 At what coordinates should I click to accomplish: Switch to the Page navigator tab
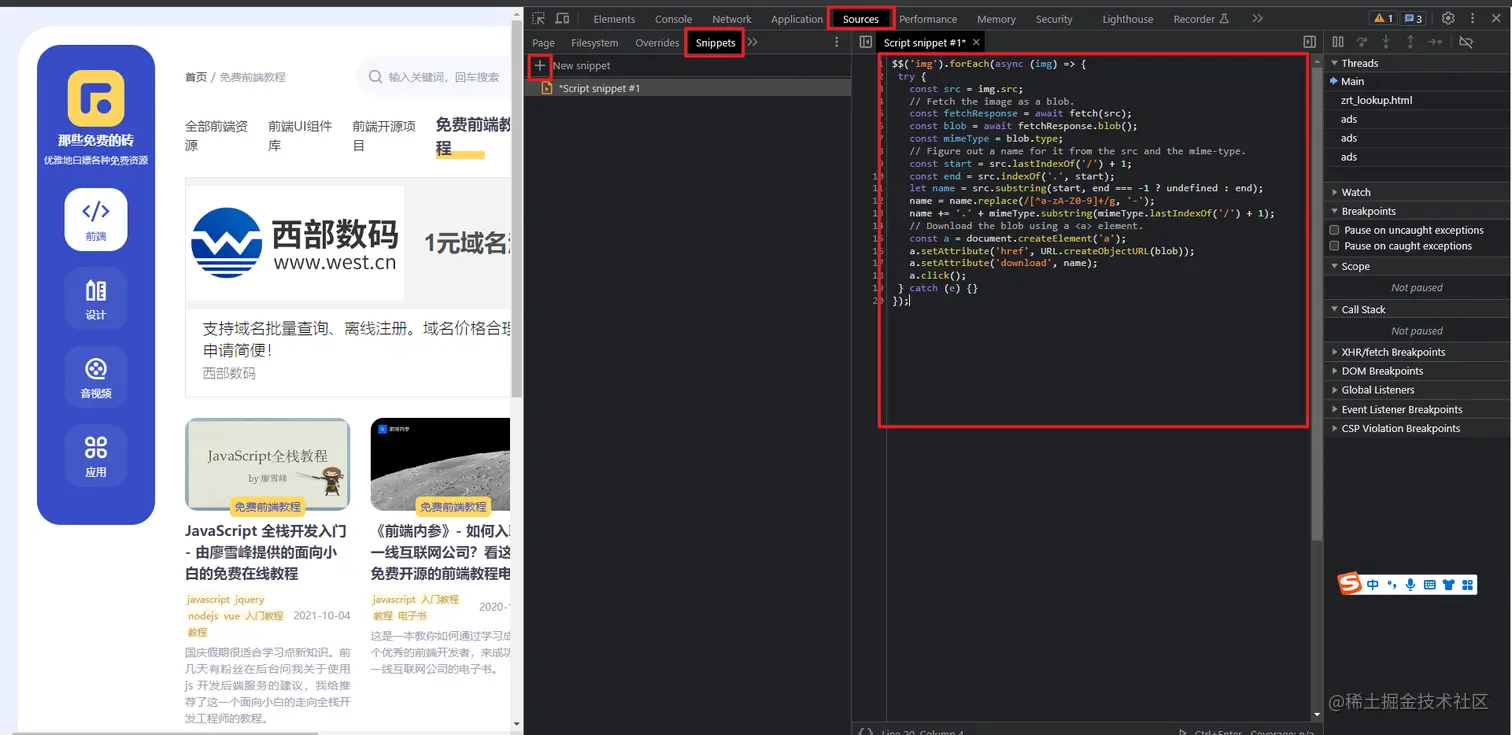point(543,43)
